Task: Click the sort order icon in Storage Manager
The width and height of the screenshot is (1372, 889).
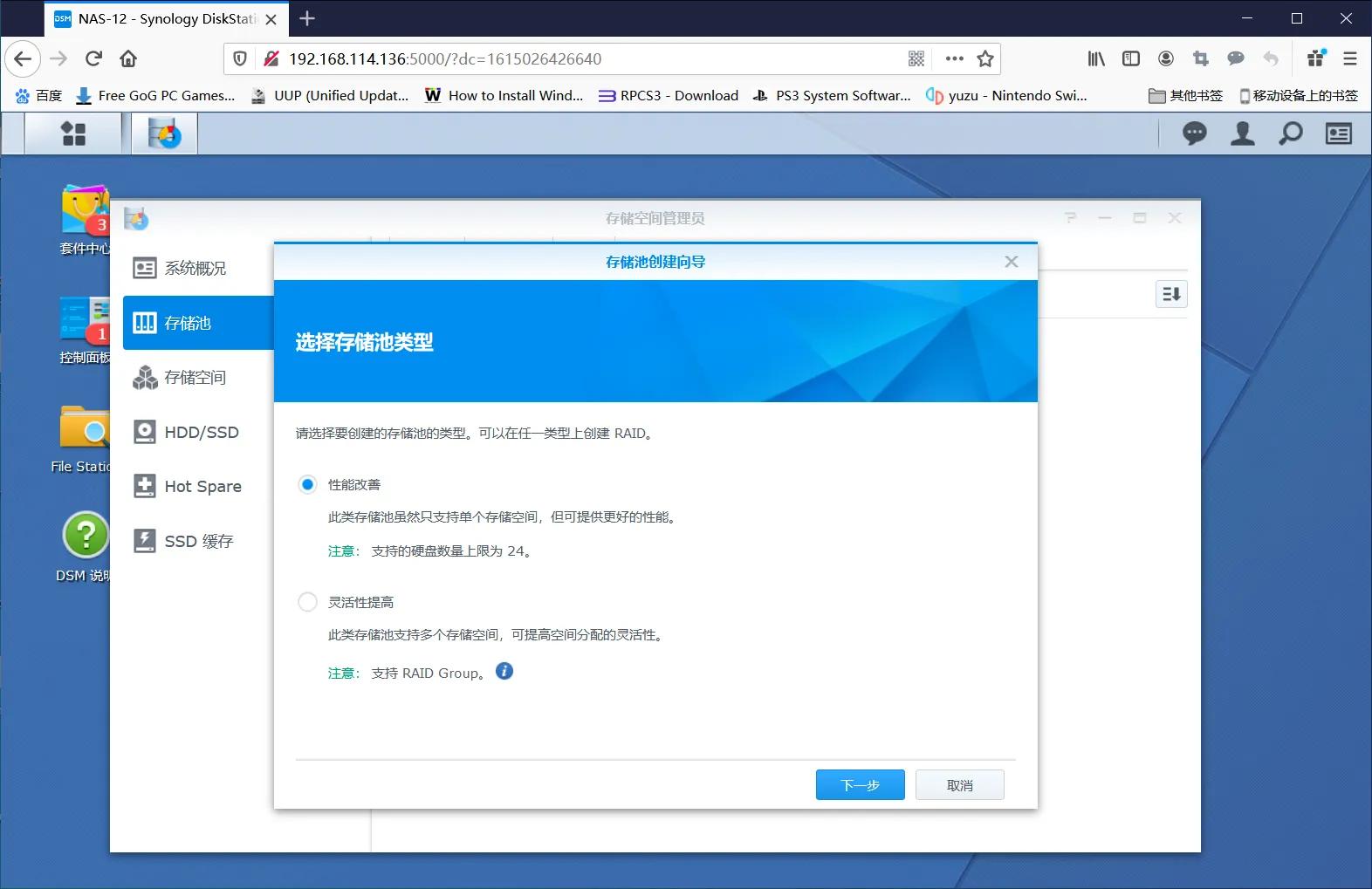Action: pyautogui.click(x=1171, y=294)
